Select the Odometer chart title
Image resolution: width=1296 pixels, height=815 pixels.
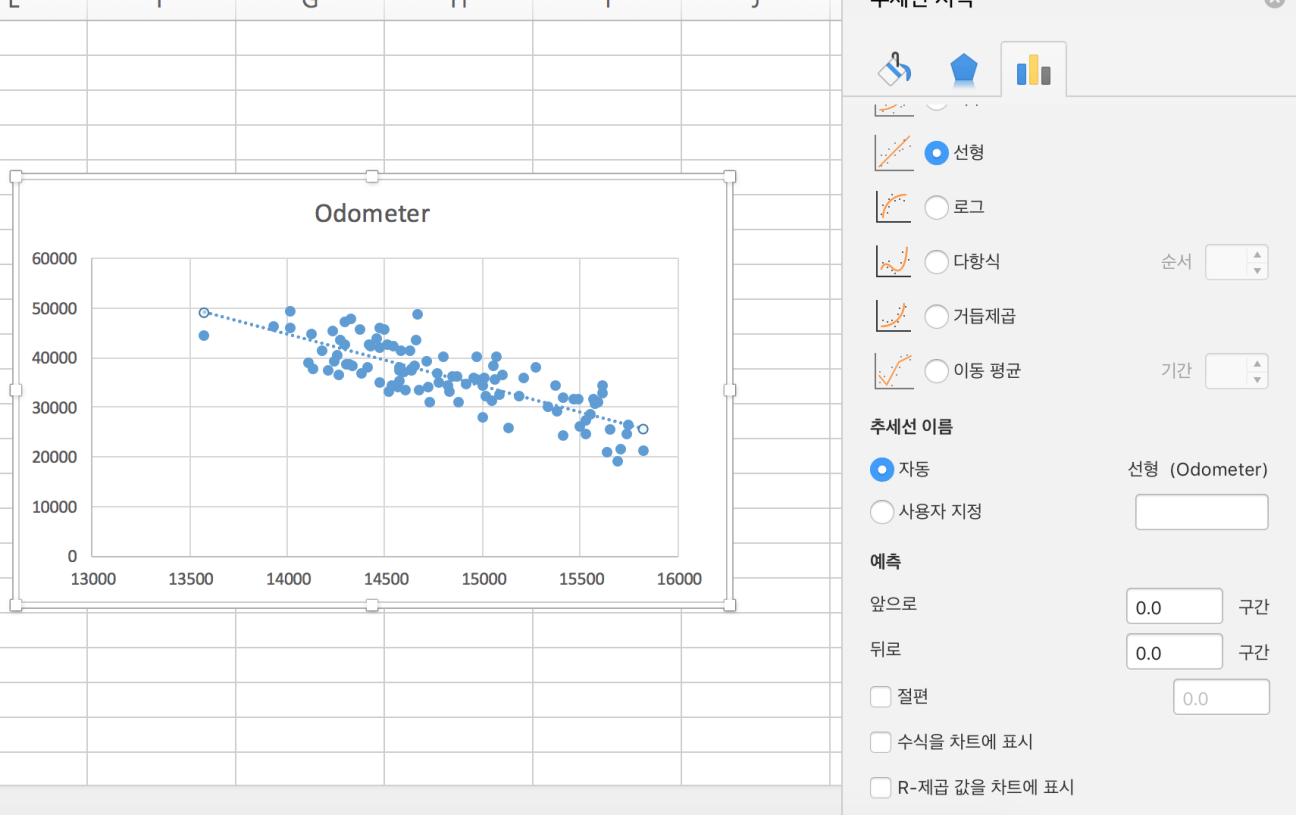click(x=372, y=213)
